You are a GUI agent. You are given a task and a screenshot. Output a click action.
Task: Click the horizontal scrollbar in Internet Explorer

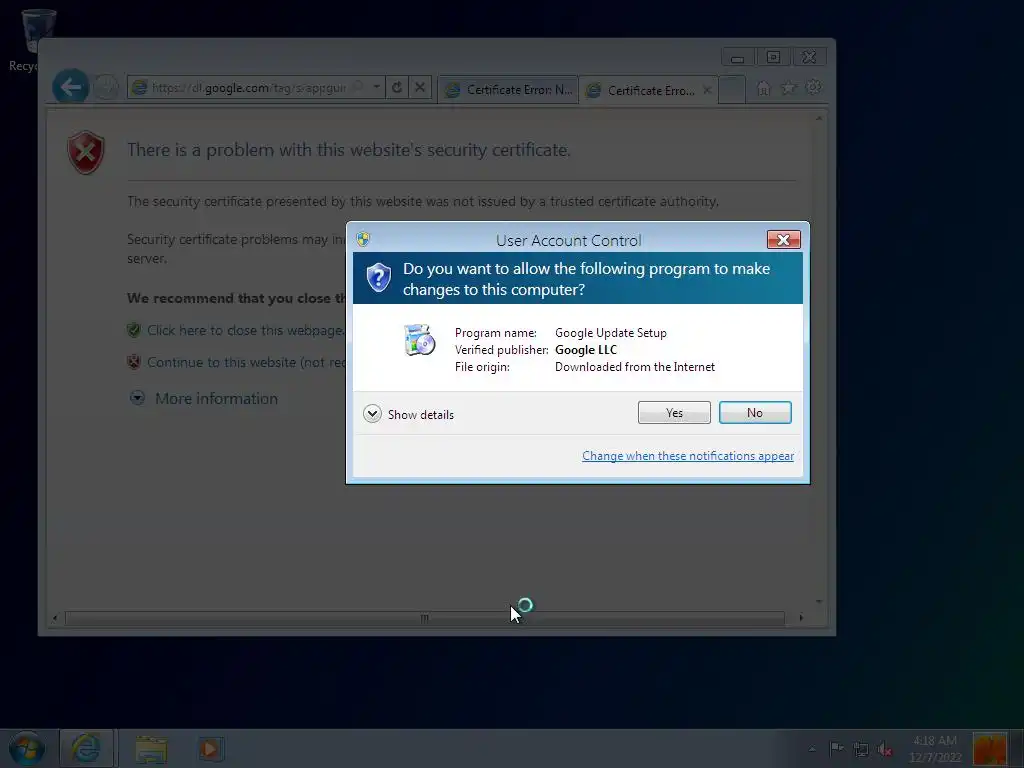coord(424,618)
